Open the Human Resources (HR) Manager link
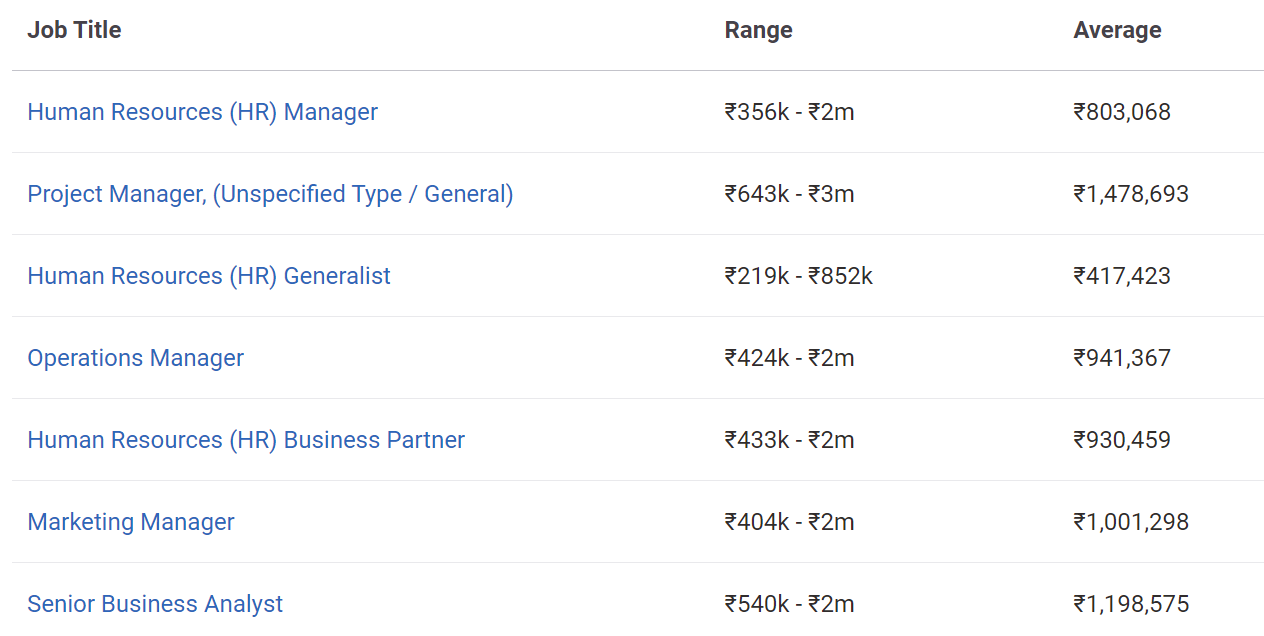Viewport: 1264px width, 636px height. (202, 112)
